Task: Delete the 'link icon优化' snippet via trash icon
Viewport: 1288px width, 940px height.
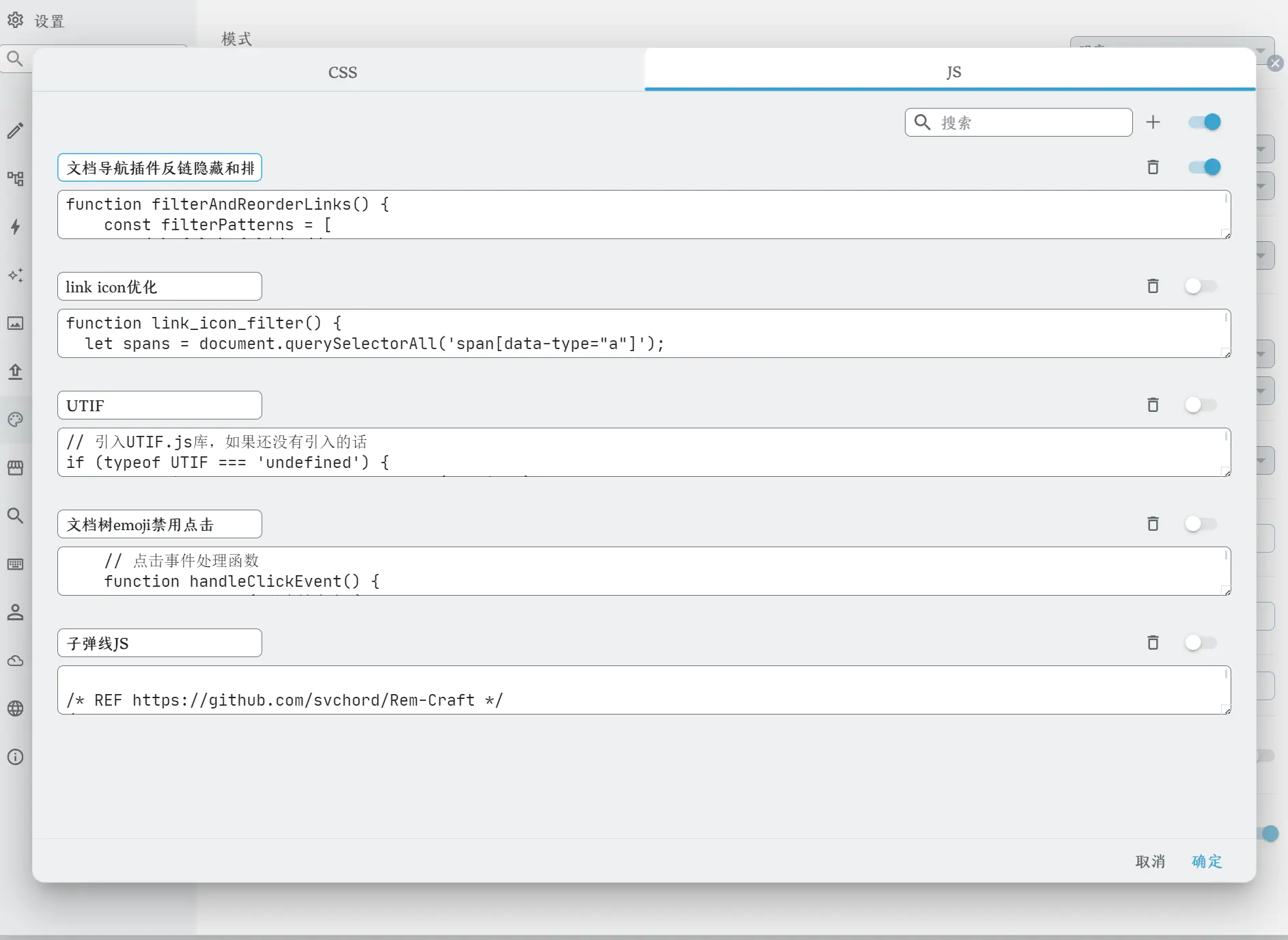Action: click(x=1153, y=286)
